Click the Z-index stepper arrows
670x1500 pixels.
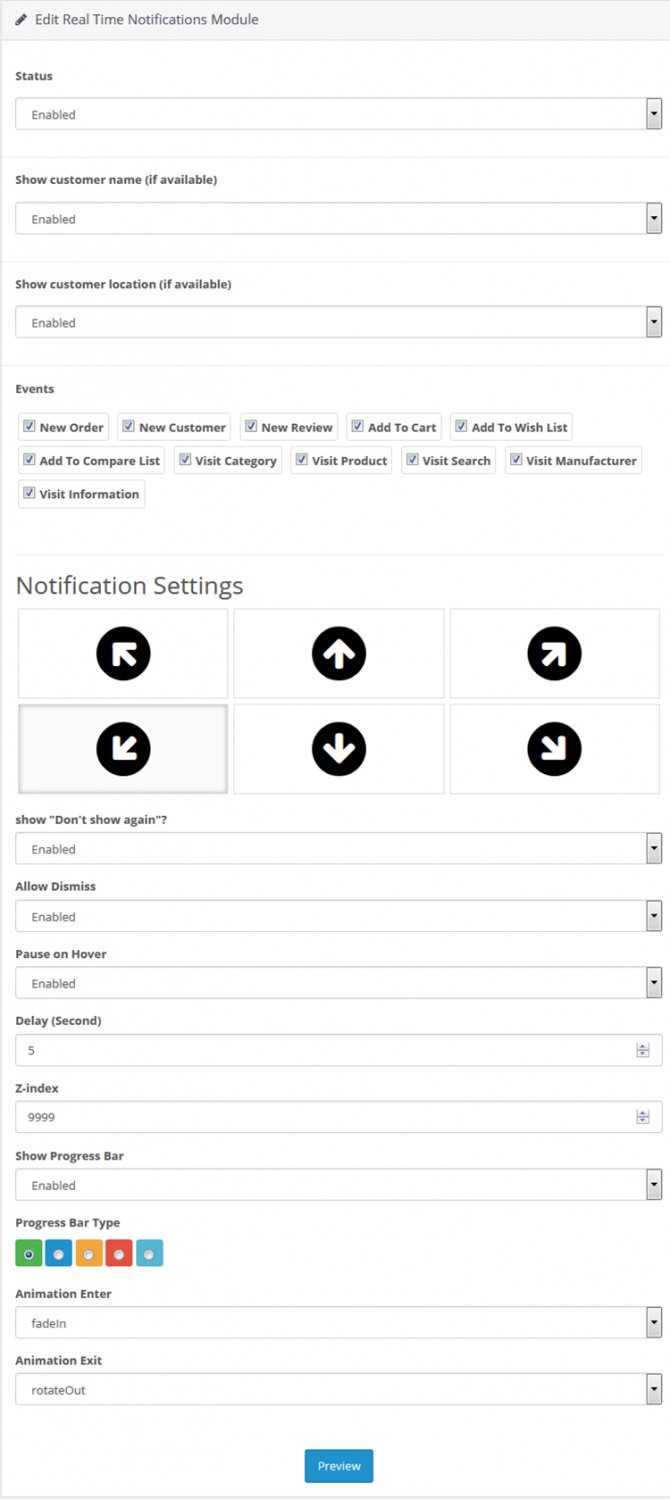click(643, 1117)
